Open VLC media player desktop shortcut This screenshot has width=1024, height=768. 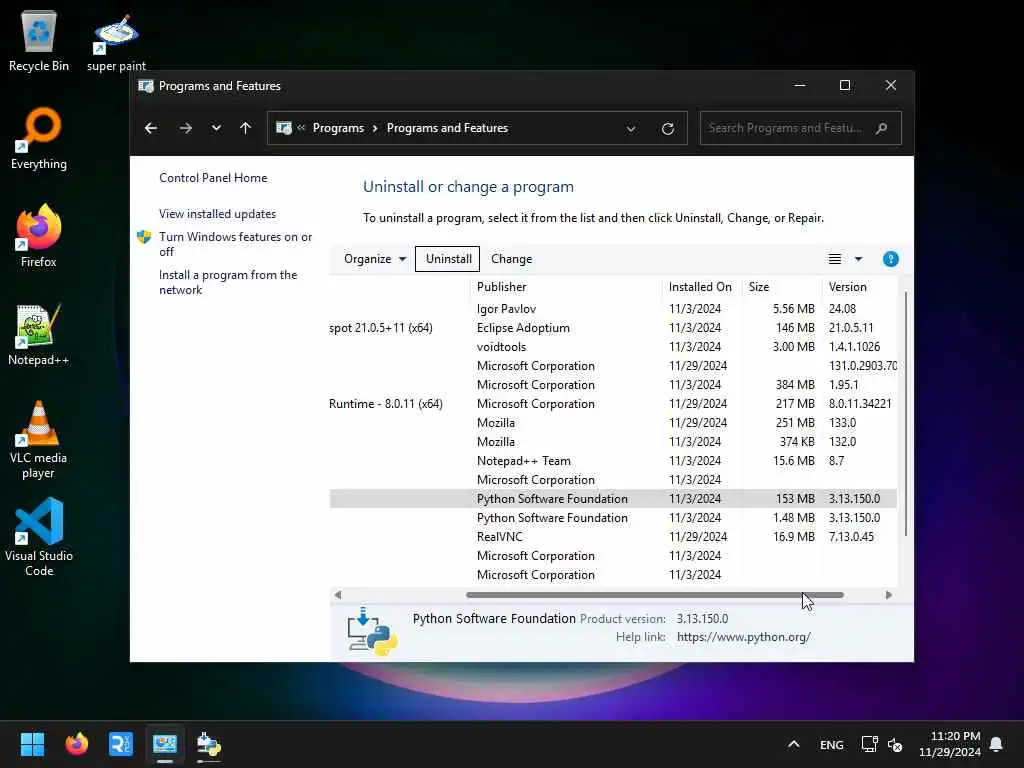coord(39,440)
